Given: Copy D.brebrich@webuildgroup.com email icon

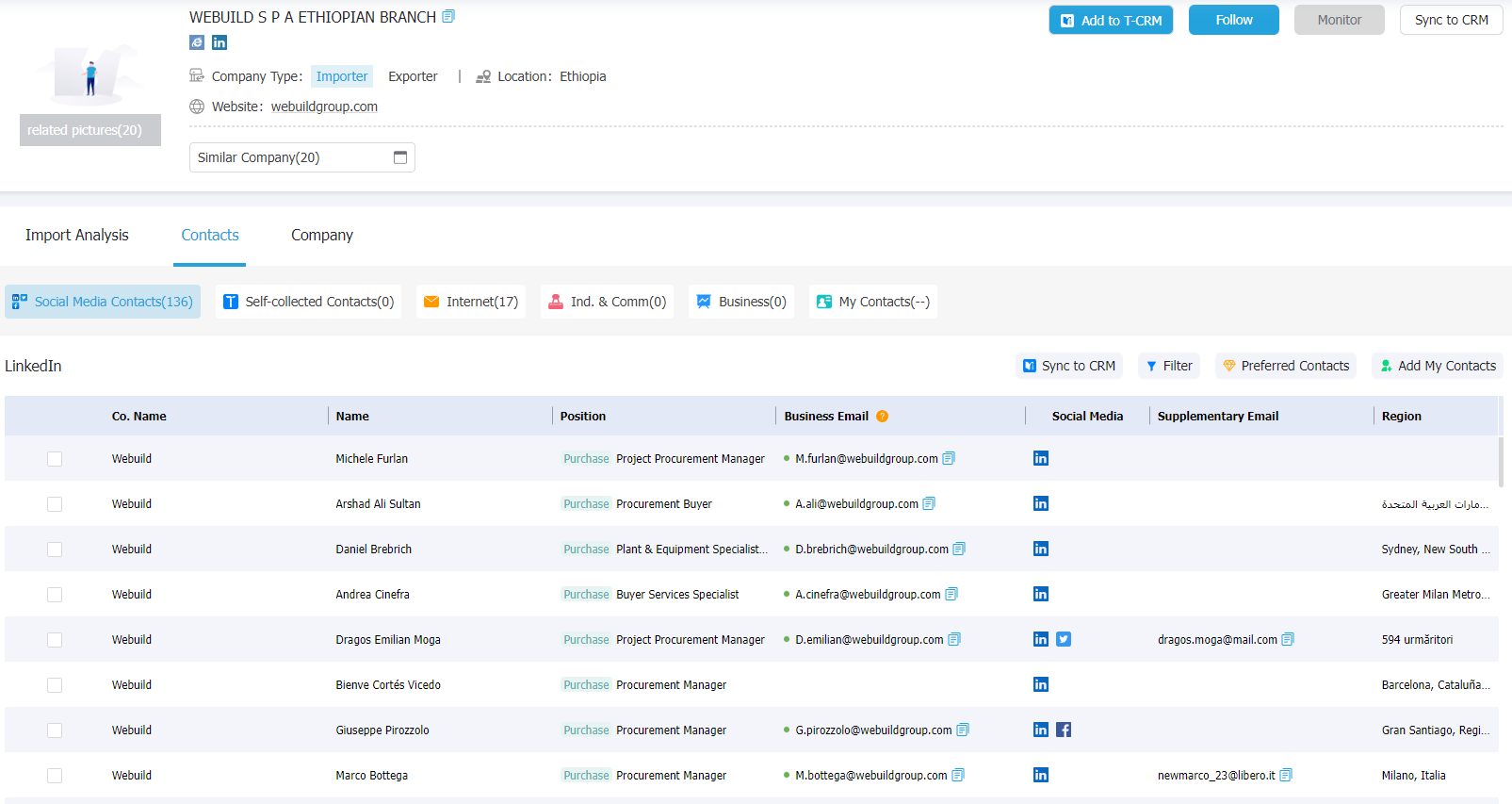Looking at the screenshot, I should [959, 549].
